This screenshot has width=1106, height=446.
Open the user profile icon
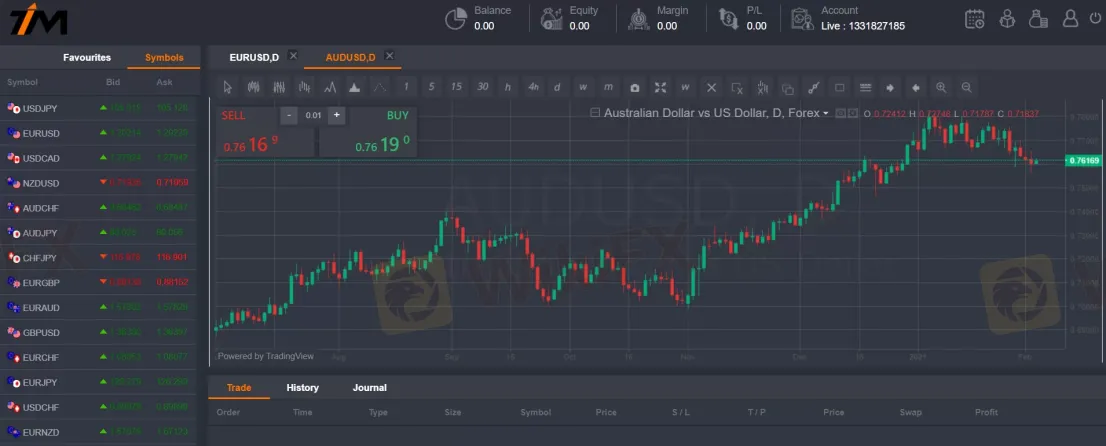[x=1071, y=18]
